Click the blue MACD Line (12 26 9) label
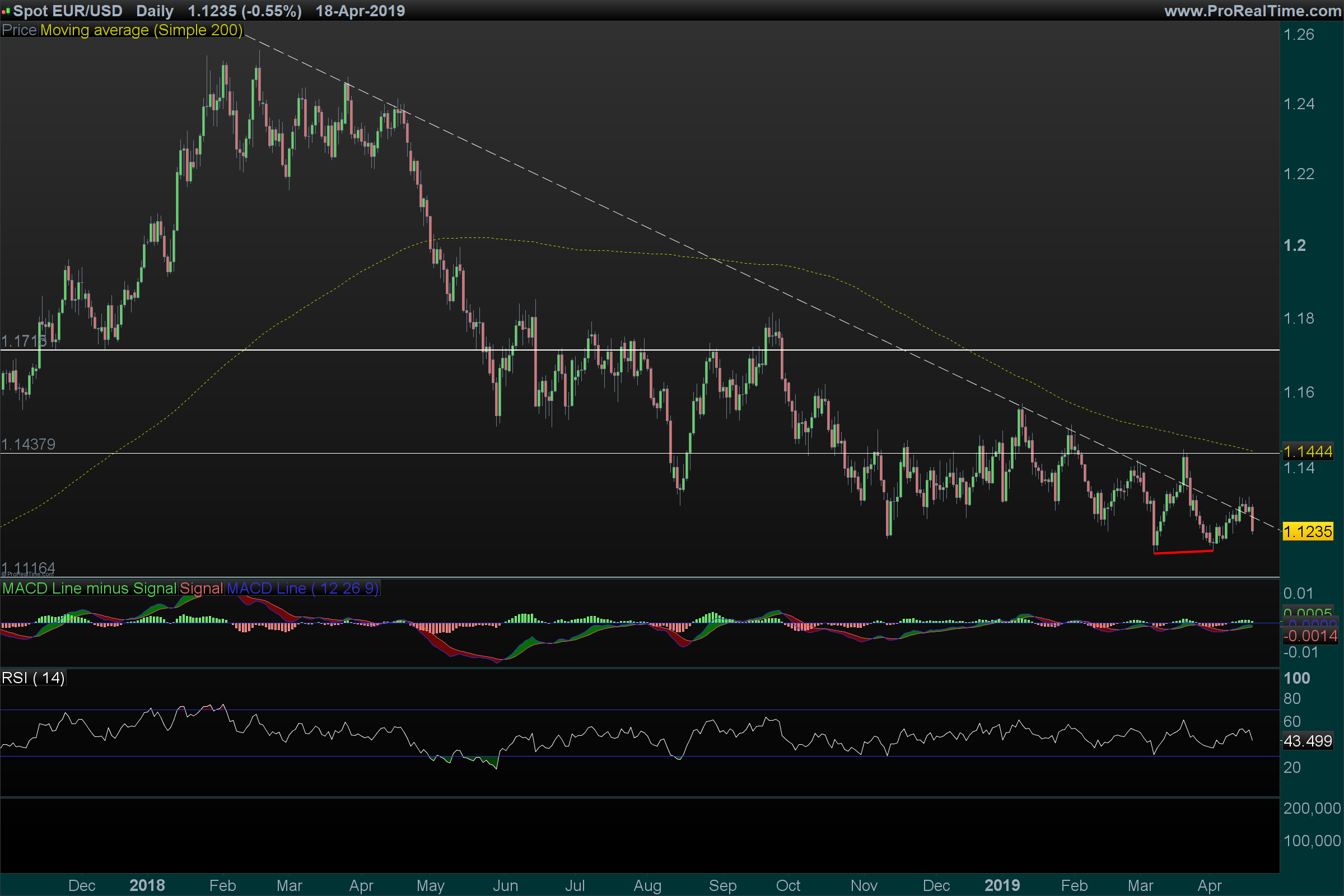This screenshot has height=896, width=1344. pos(303,589)
